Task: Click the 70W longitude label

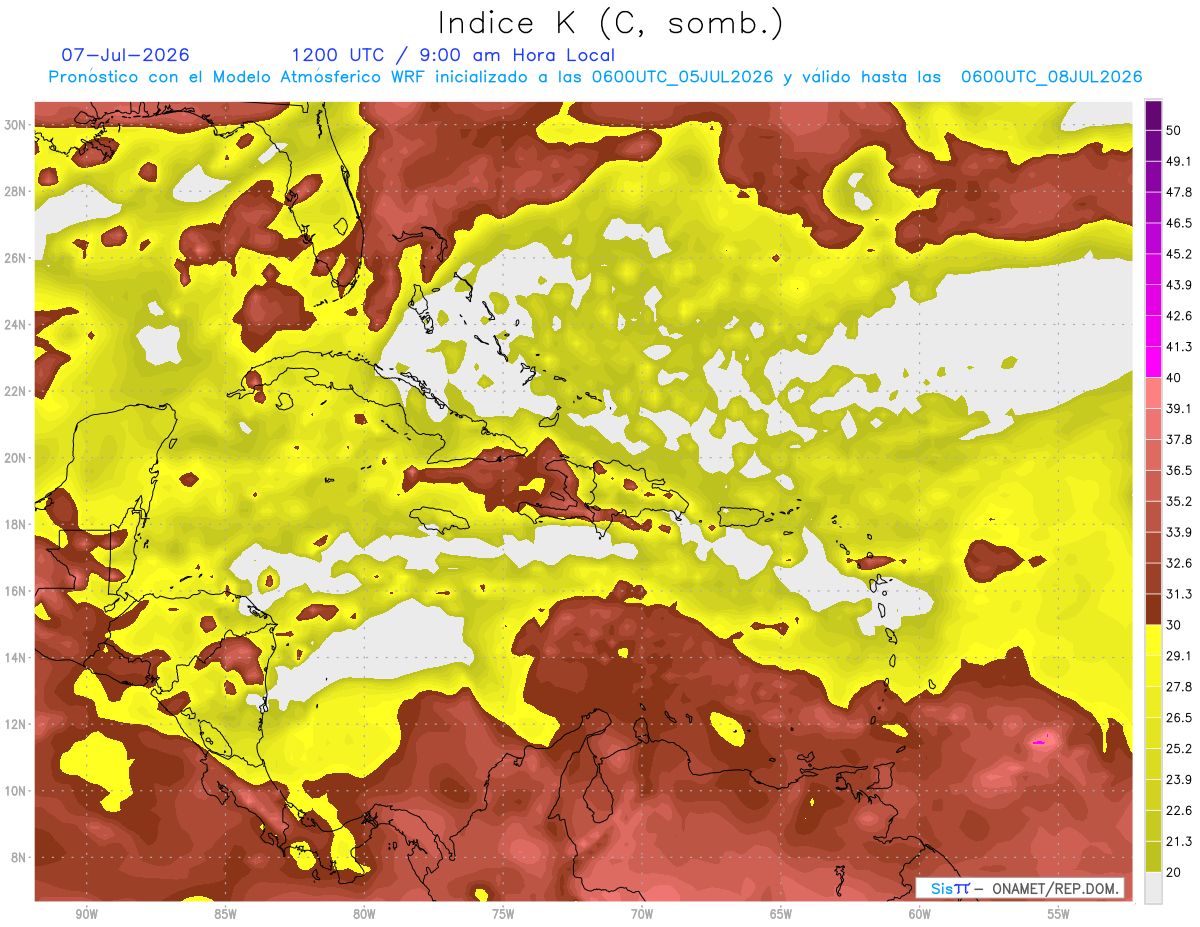Action: coord(642,914)
